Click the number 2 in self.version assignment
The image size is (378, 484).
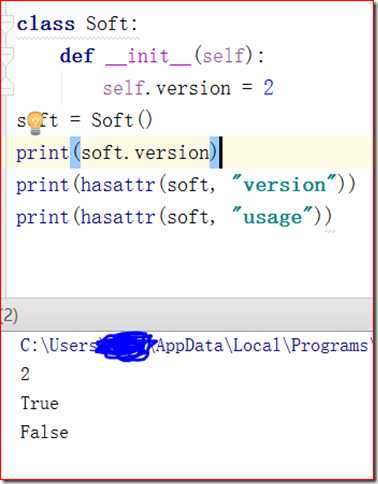[269, 88]
